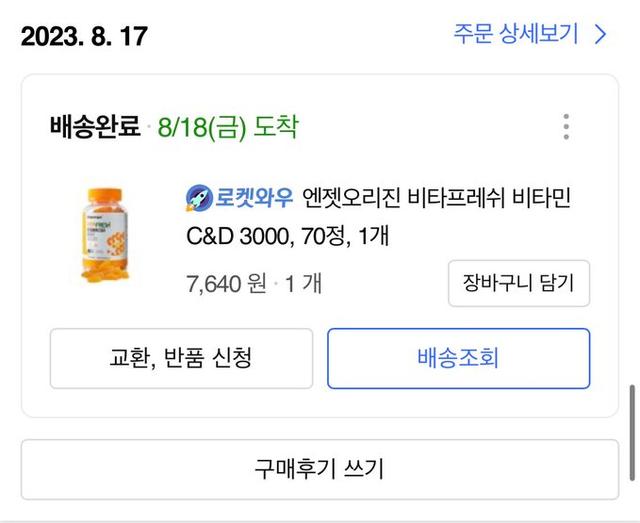640x523 pixels.
Task: Click the 배송완료 delivery status label
Action: 95,128
